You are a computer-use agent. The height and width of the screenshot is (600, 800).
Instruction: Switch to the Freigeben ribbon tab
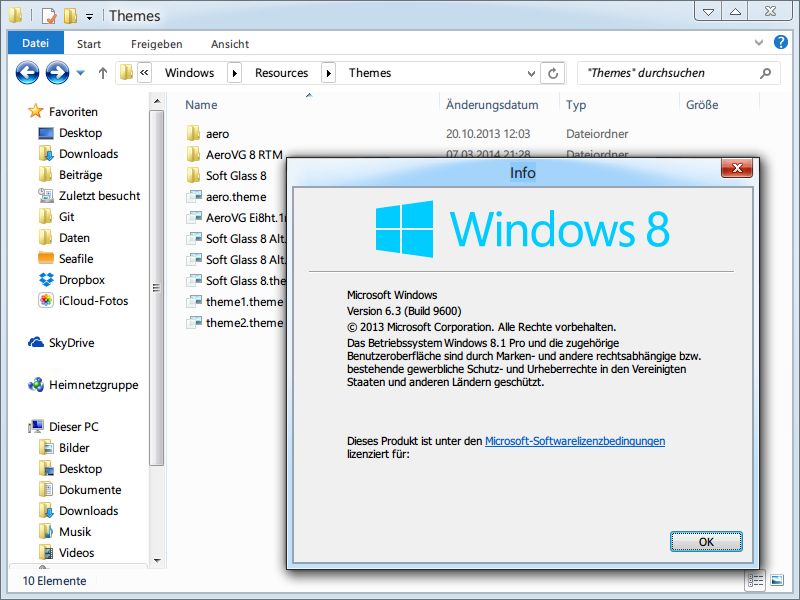tap(157, 44)
